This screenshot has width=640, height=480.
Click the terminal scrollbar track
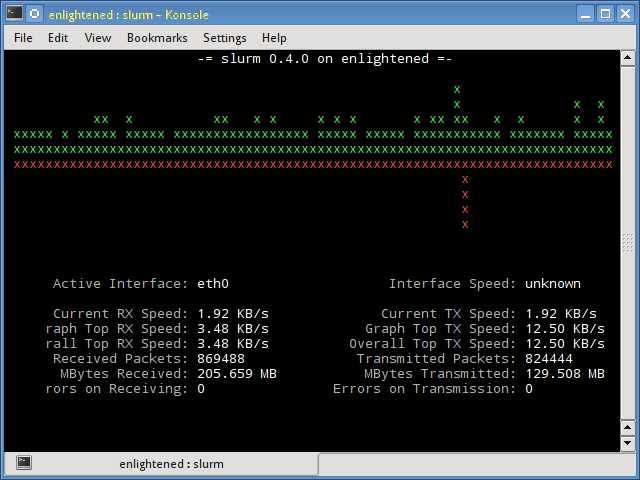[x=627, y=243]
